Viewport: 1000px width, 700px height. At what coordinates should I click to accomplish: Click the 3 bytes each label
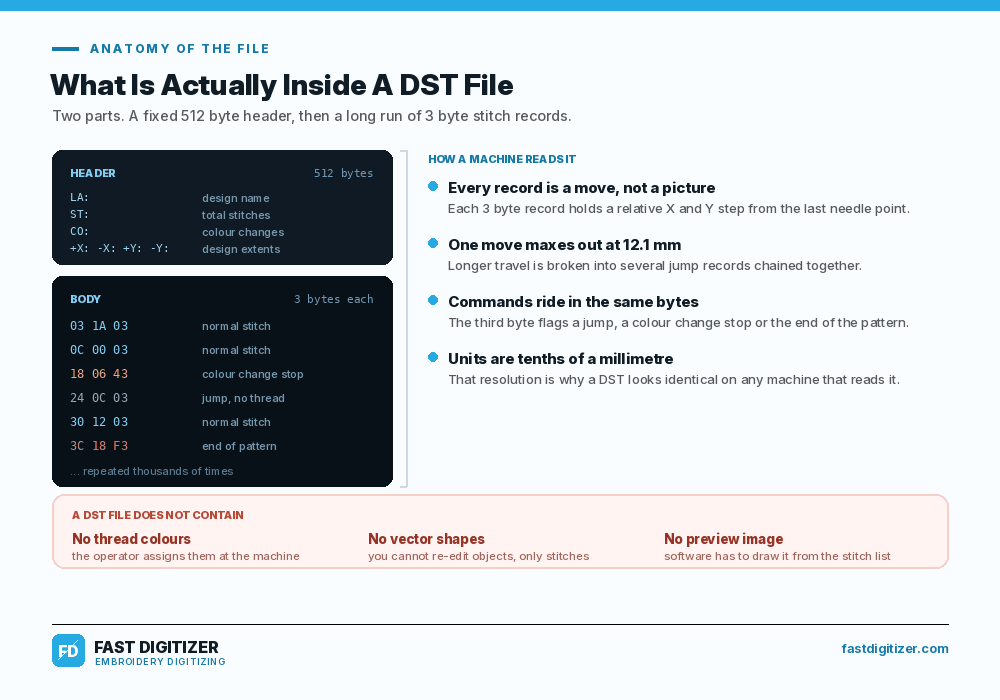coord(334,299)
